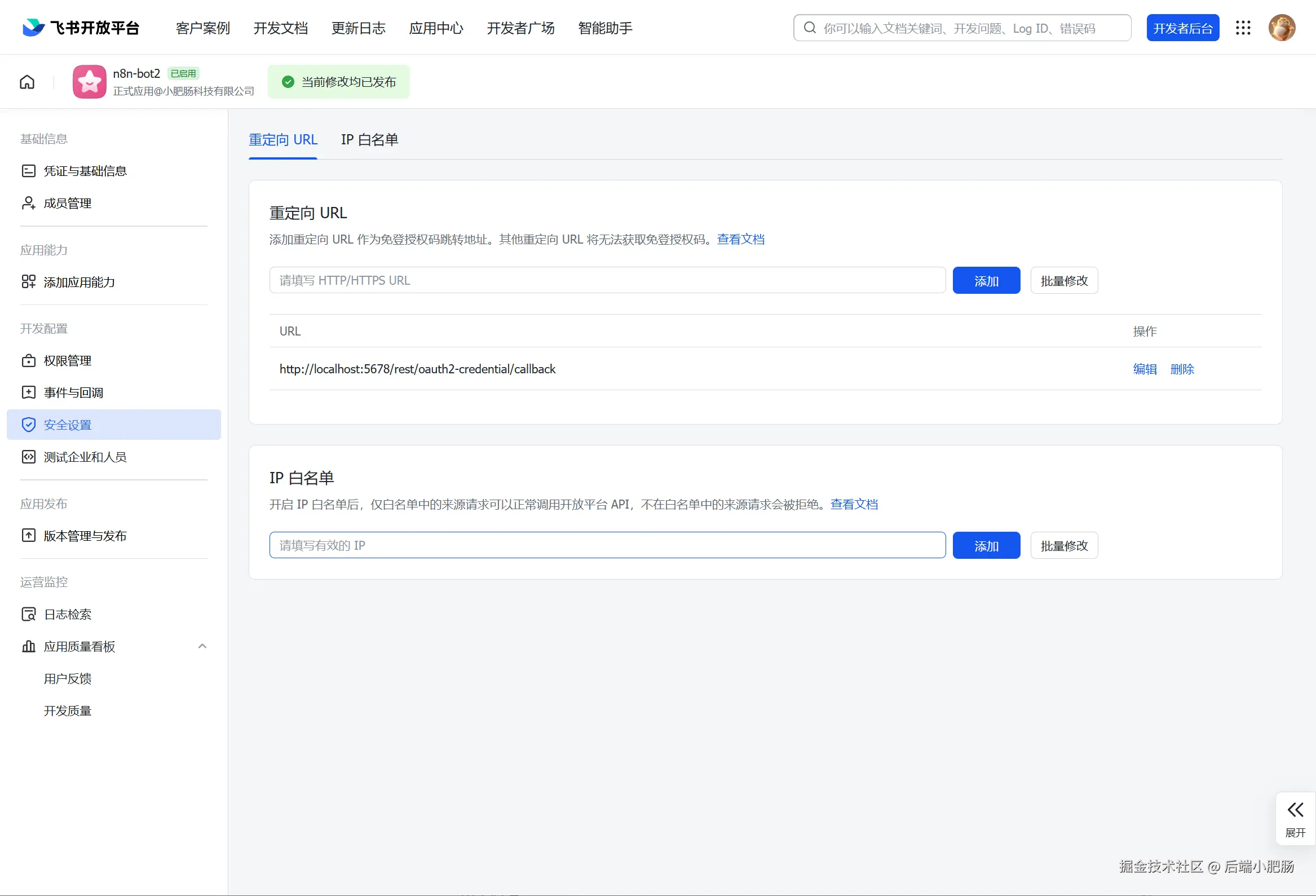The height and width of the screenshot is (896, 1316).
Task: Click 编辑 link for localhost callback URL
Action: point(1145,369)
